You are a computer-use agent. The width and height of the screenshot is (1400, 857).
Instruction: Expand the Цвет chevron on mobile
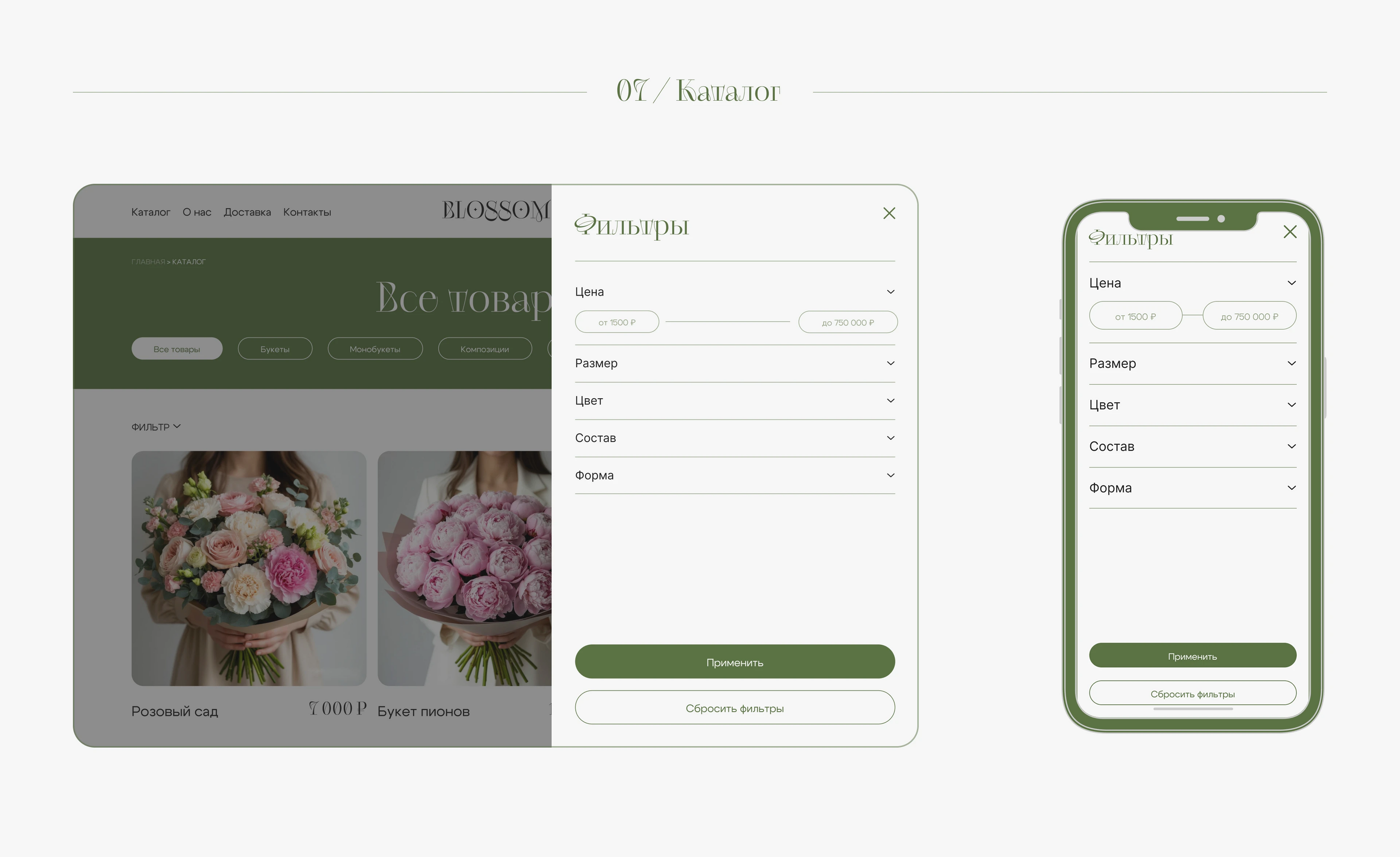tap(1291, 405)
